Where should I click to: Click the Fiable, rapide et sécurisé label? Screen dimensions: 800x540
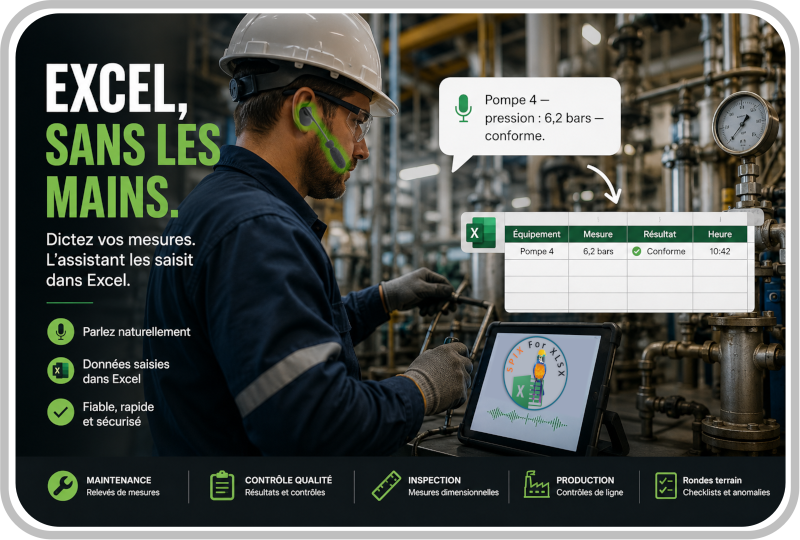click(118, 413)
